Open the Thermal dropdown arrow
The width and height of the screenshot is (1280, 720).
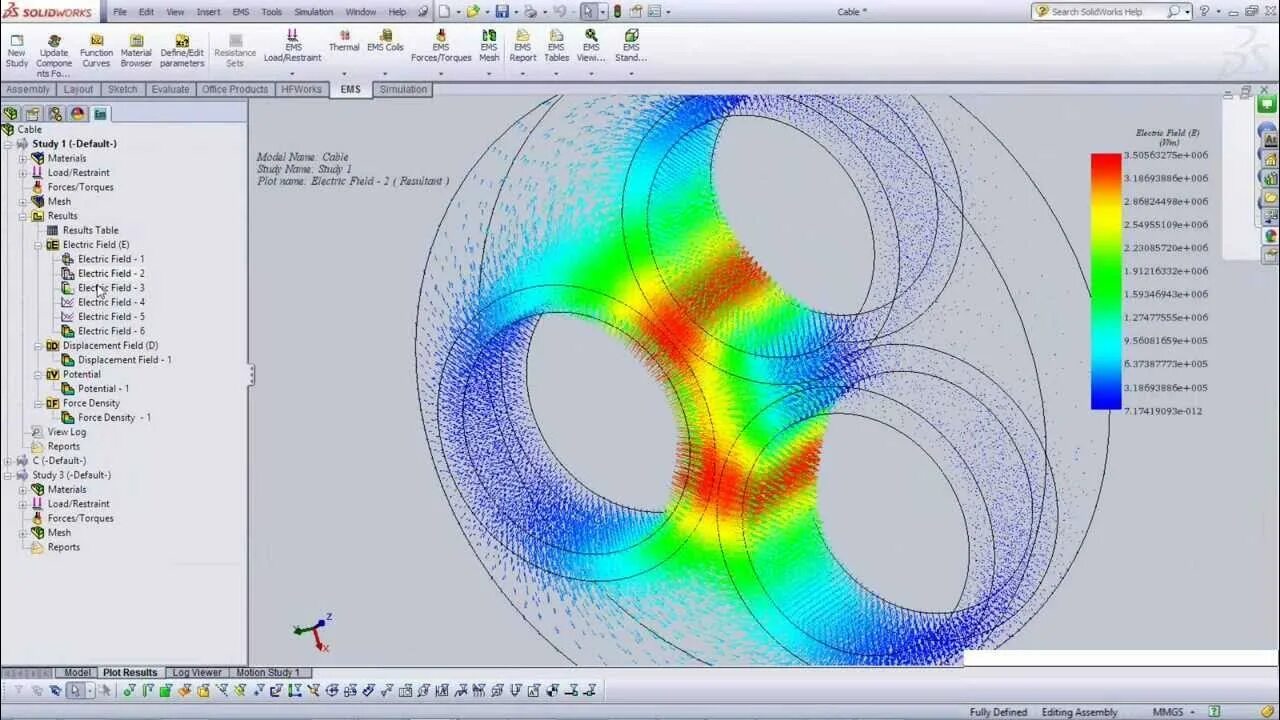point(344,73)
